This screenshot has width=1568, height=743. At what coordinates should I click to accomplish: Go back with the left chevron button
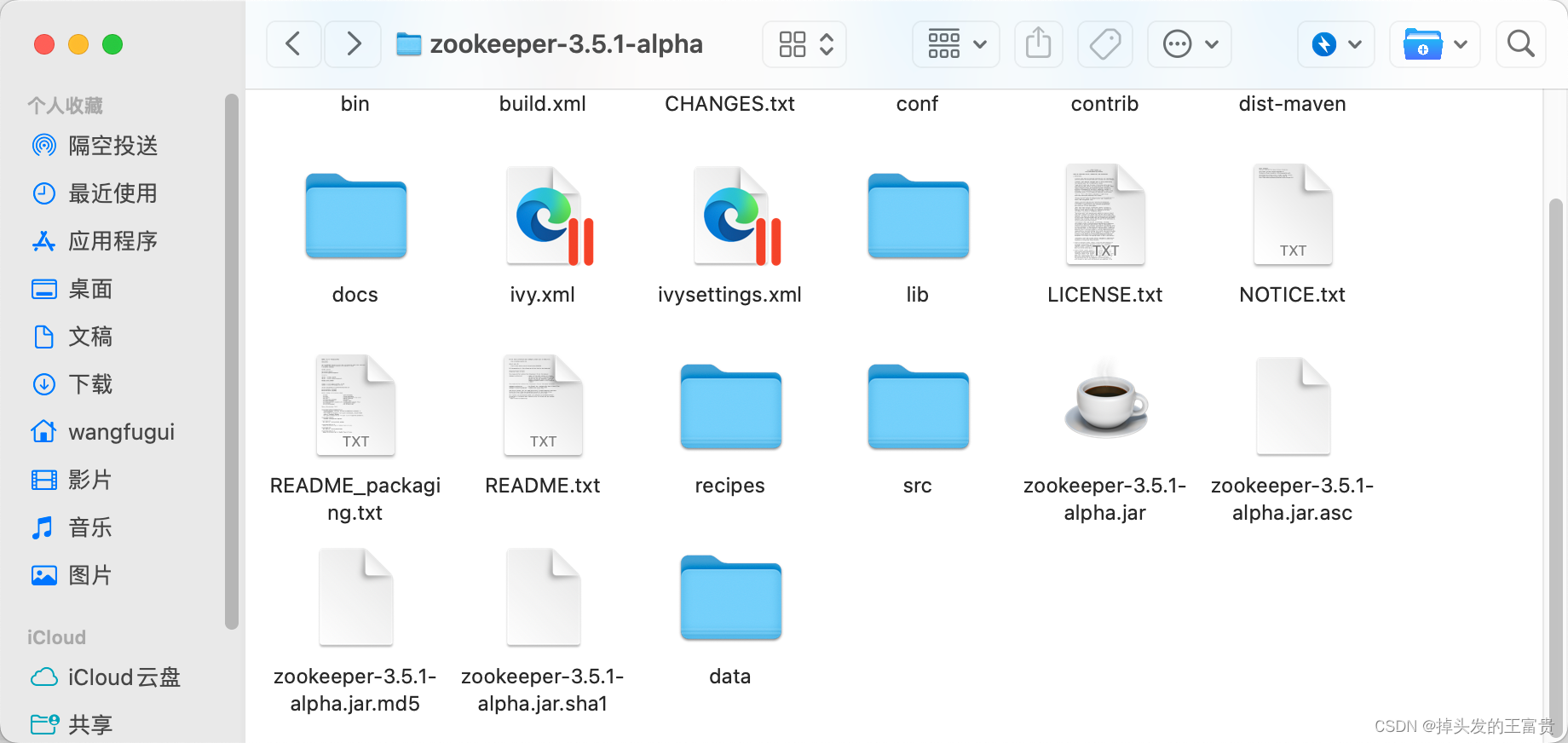coord(293,43)
